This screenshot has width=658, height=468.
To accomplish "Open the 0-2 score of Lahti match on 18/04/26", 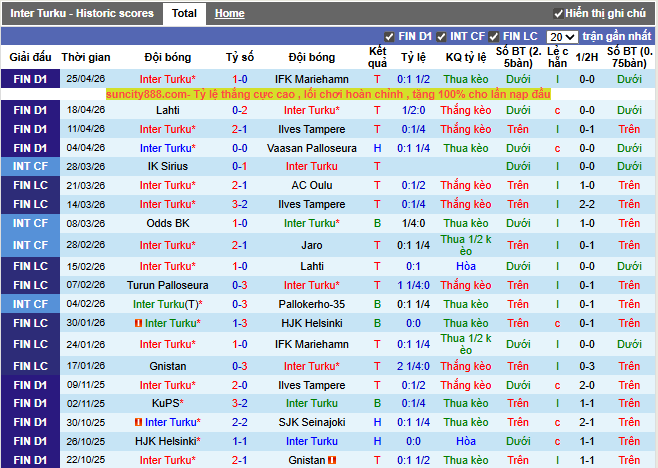I will coord(240,110).
